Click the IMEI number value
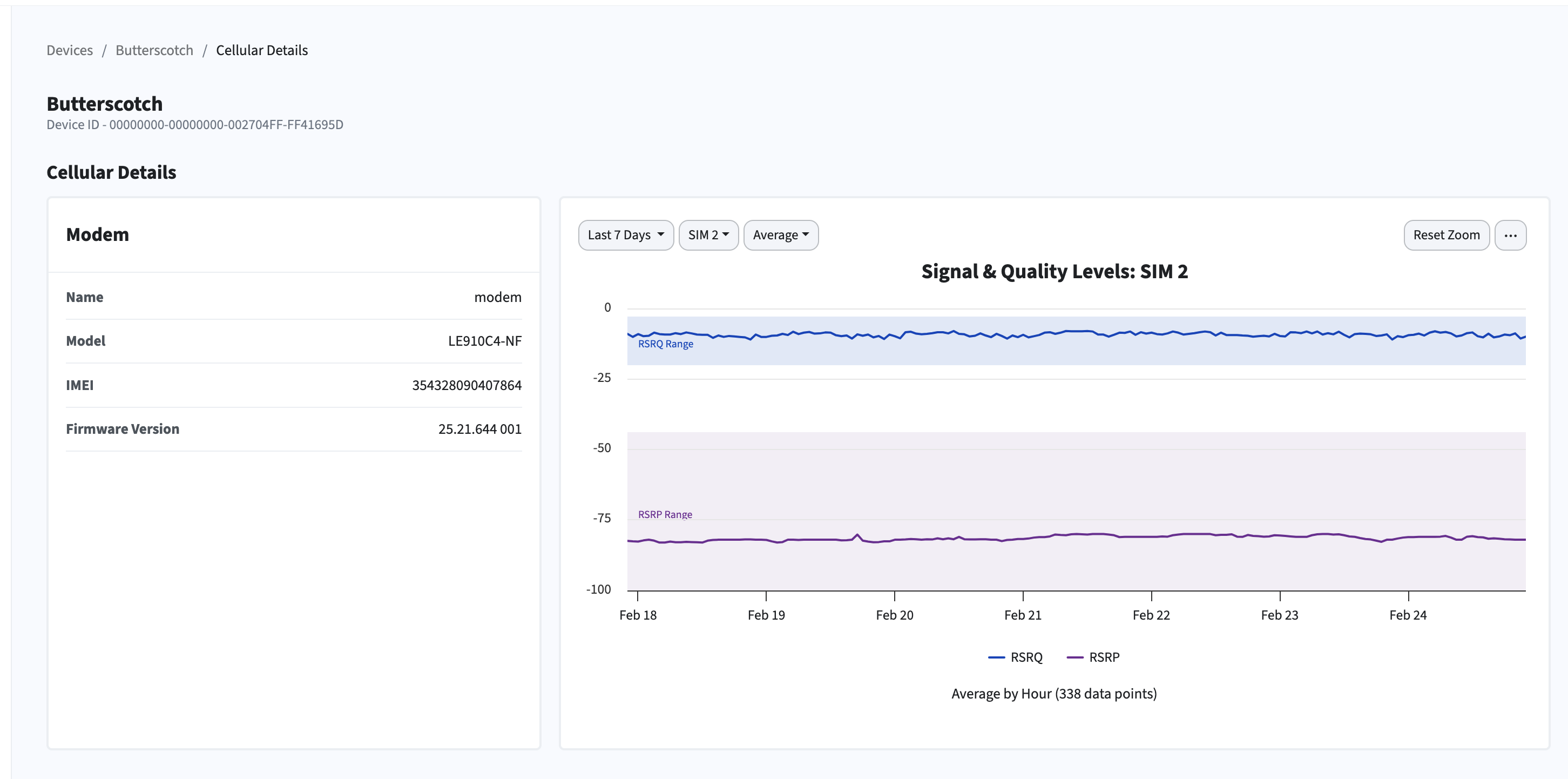 (x=467, y=385)
